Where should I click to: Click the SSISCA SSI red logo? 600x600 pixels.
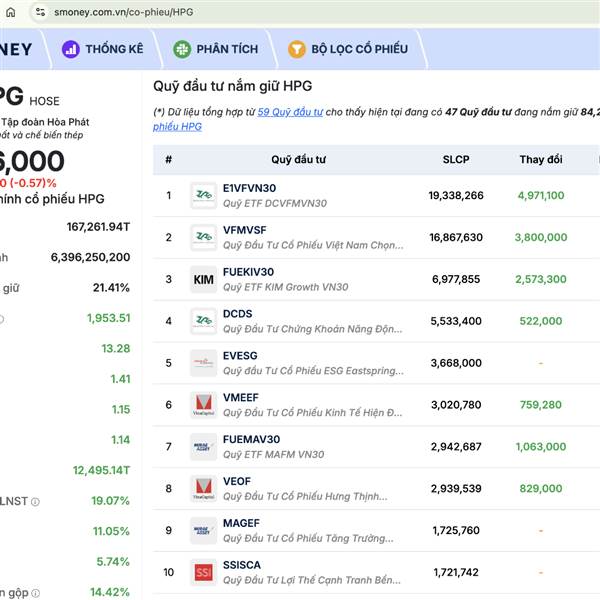(204, 572)
